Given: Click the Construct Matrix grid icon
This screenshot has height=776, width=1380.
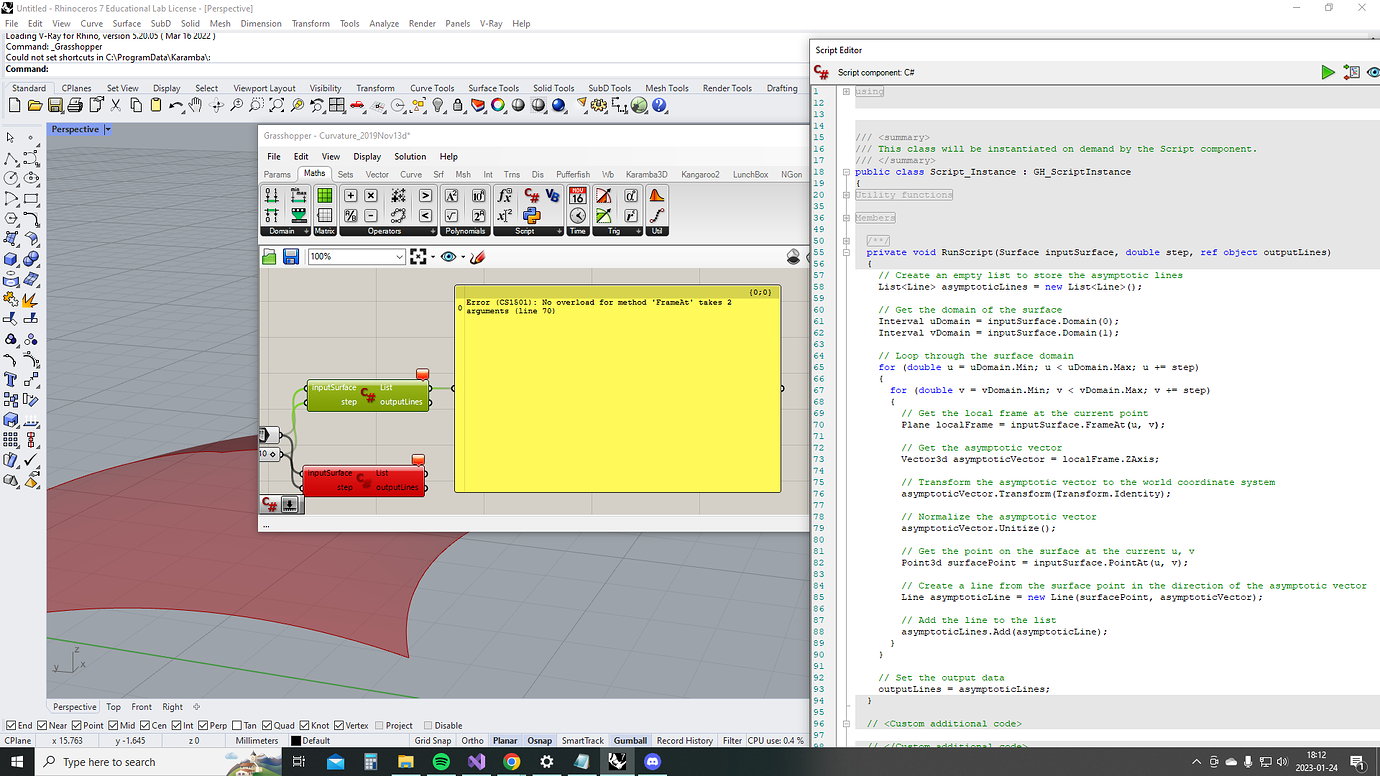Looking at the screenshot, I should click(x=325, y=196).
